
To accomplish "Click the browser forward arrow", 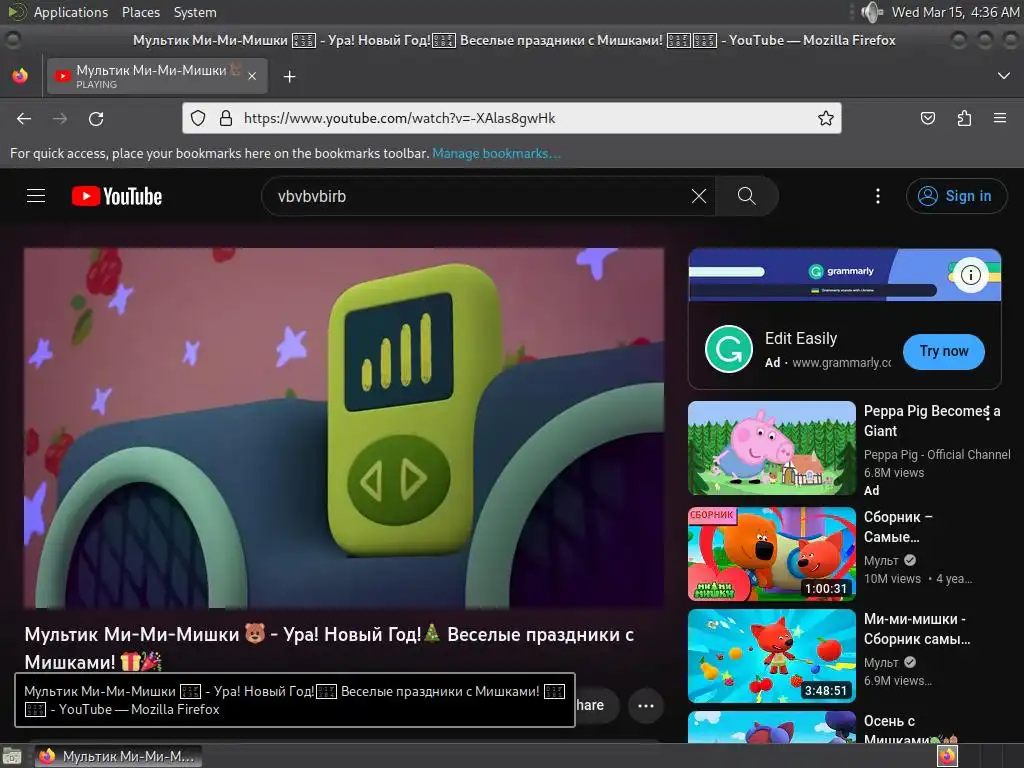I will [x=60, y=119].
